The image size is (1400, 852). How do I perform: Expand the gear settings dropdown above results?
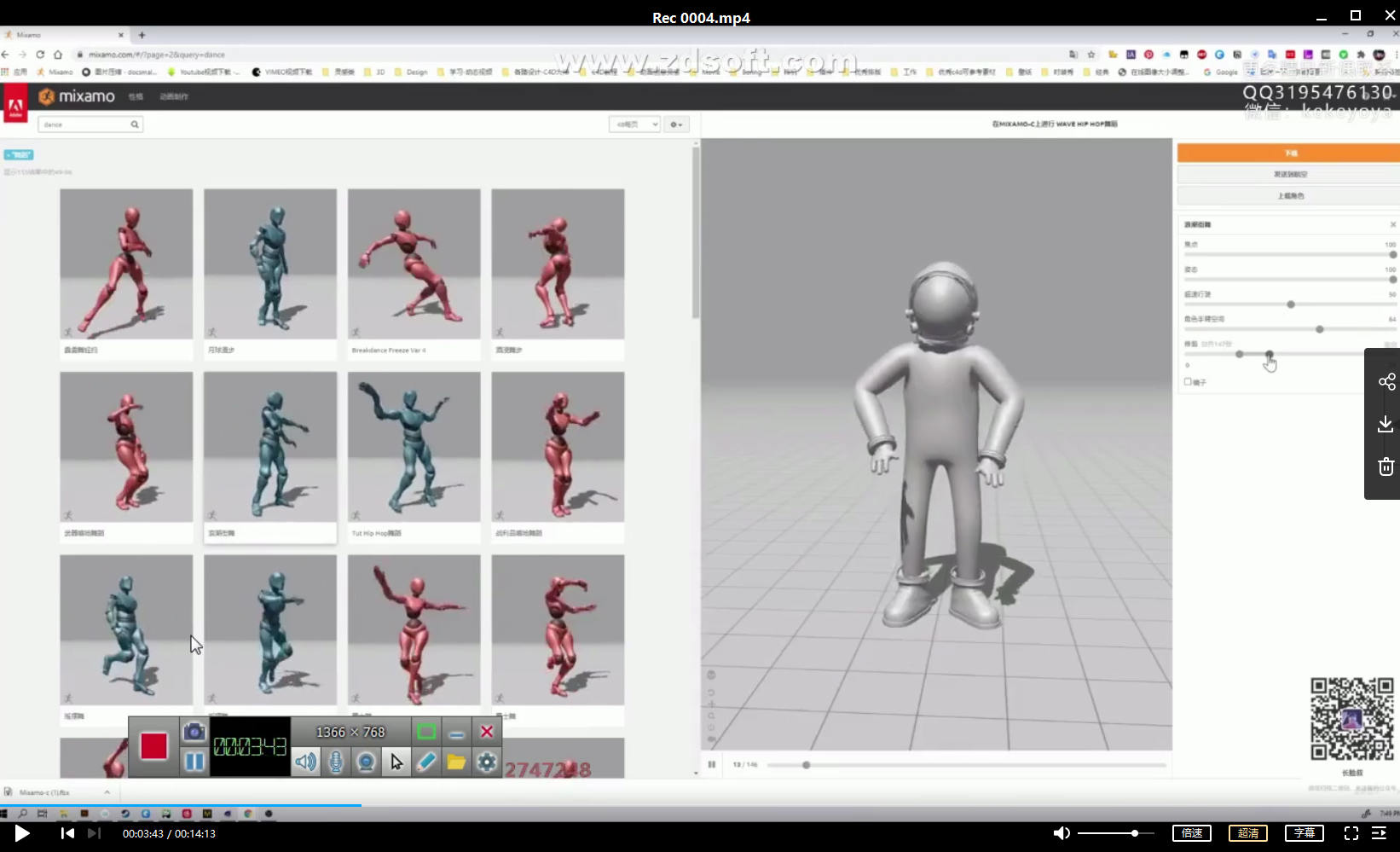tap(676, 125)
